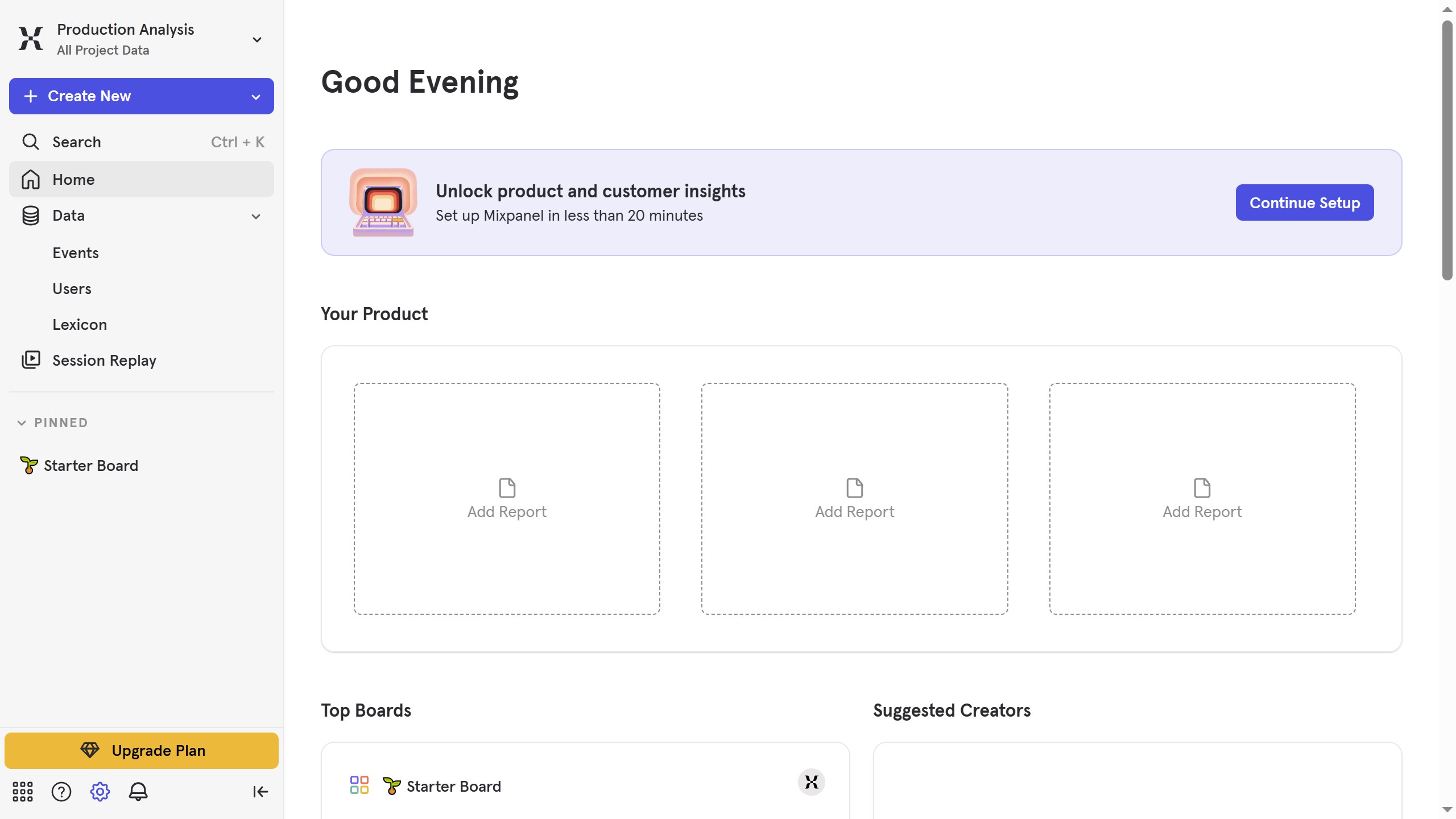Click the Search magnifier icon

[x=31, y=142]
